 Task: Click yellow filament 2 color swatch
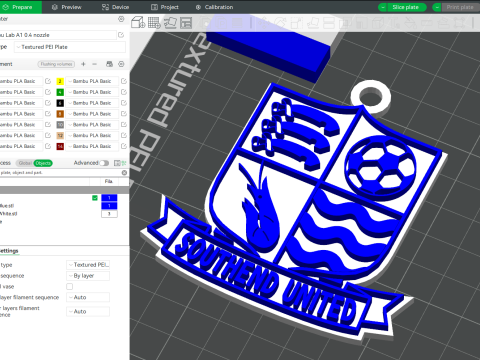[x=60, y=81]
